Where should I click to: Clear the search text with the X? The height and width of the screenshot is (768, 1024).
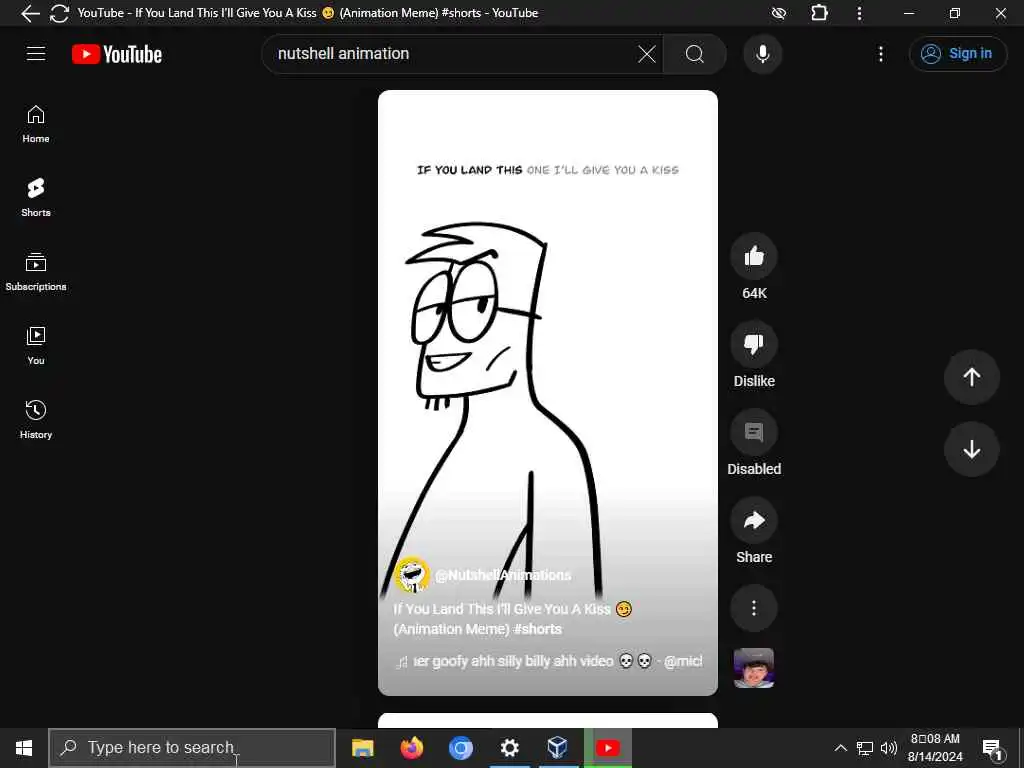(647, 54)
